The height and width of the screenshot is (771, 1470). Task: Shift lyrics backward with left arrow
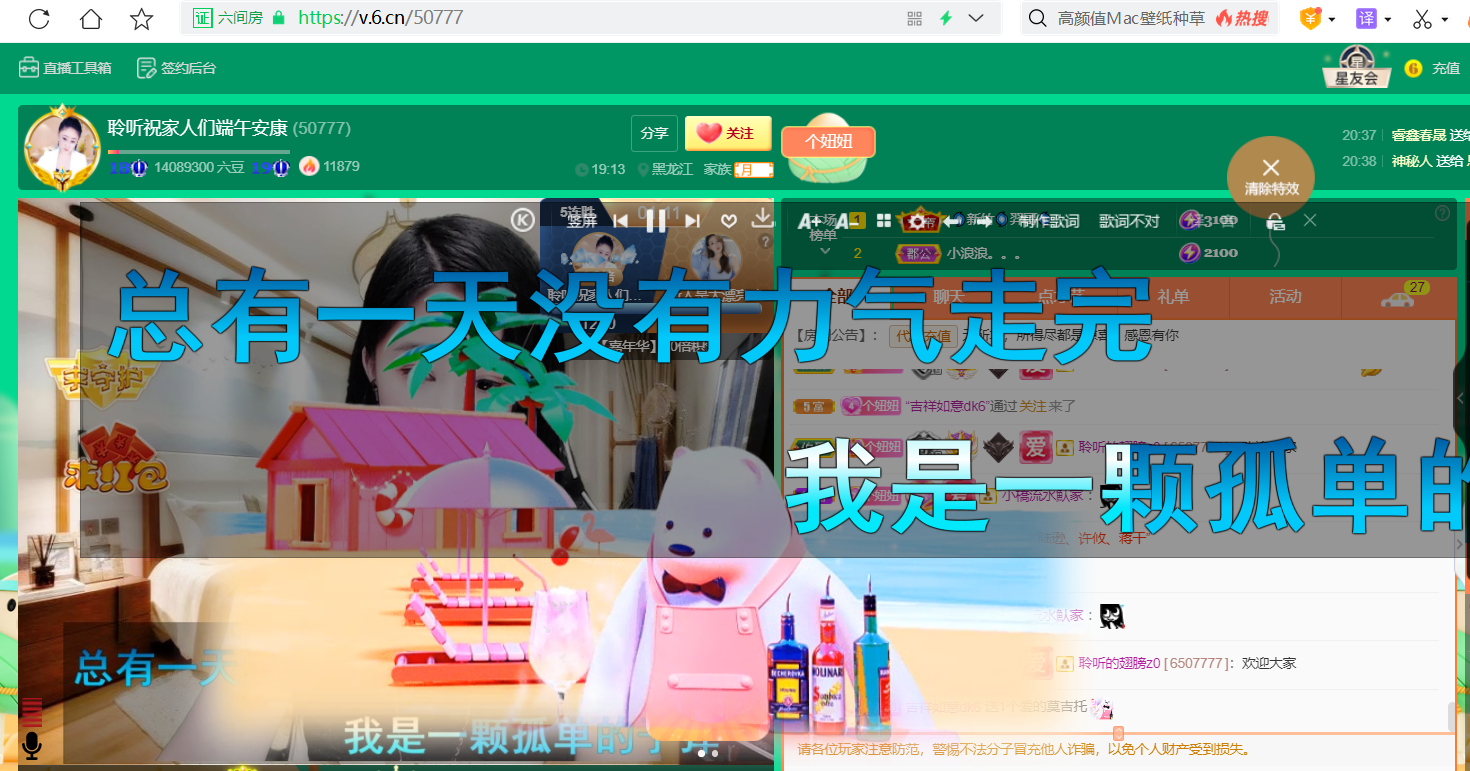[952, 221]
